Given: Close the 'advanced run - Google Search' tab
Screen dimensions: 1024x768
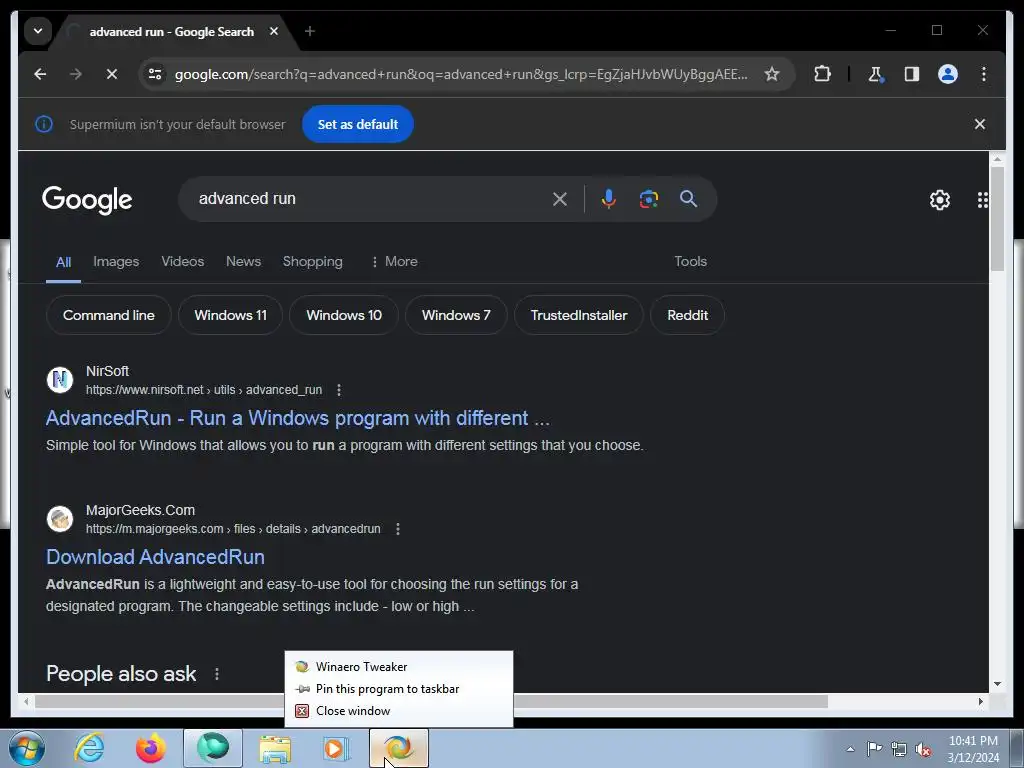Looking at the screenshot, I should pos(274,31).
